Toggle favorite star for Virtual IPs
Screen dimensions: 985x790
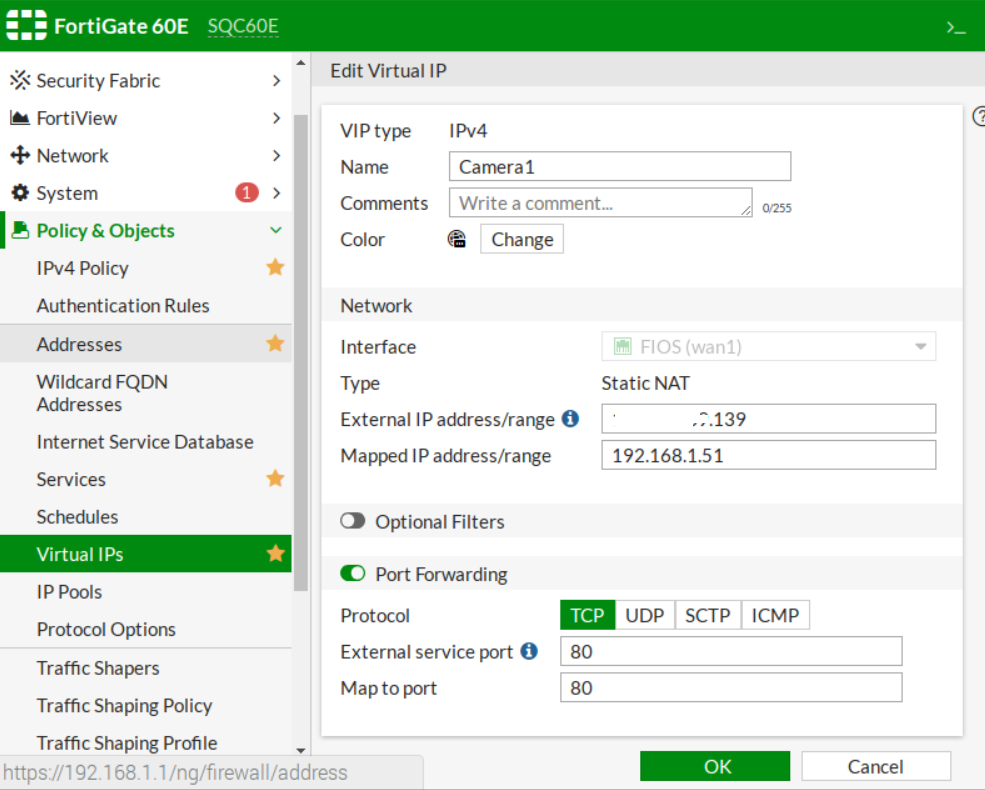tap(275, 553)
